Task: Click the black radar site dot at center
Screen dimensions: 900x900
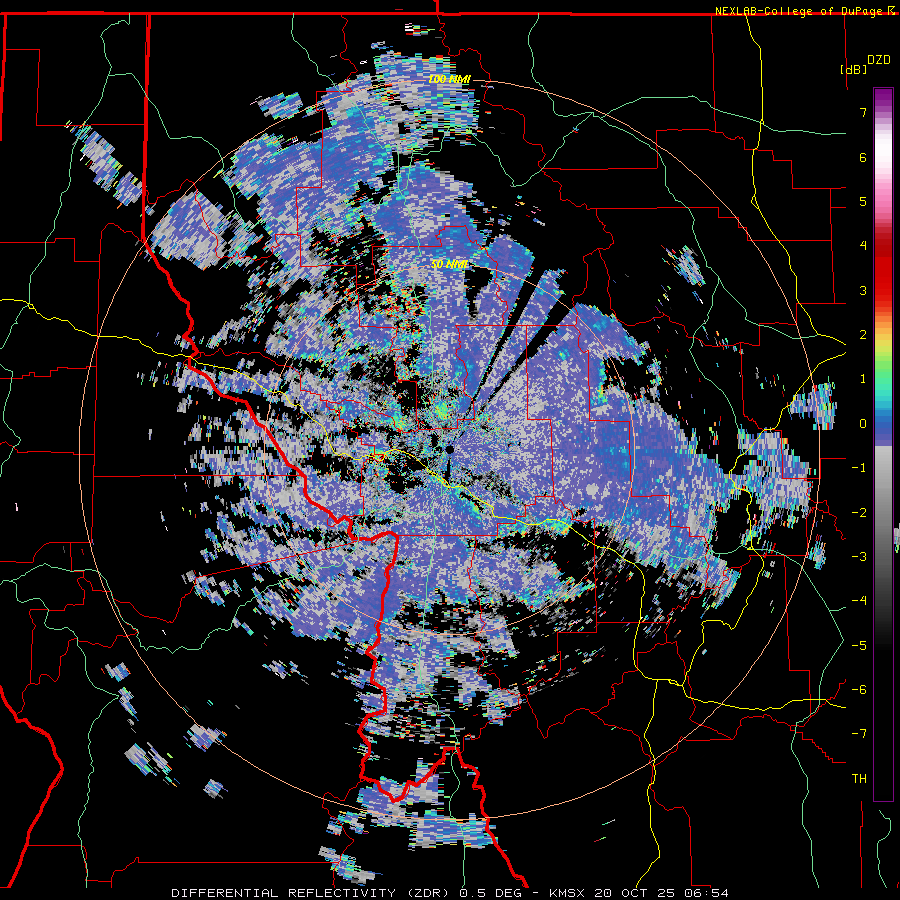Action: pyautogui.click(x=449, y=449)
